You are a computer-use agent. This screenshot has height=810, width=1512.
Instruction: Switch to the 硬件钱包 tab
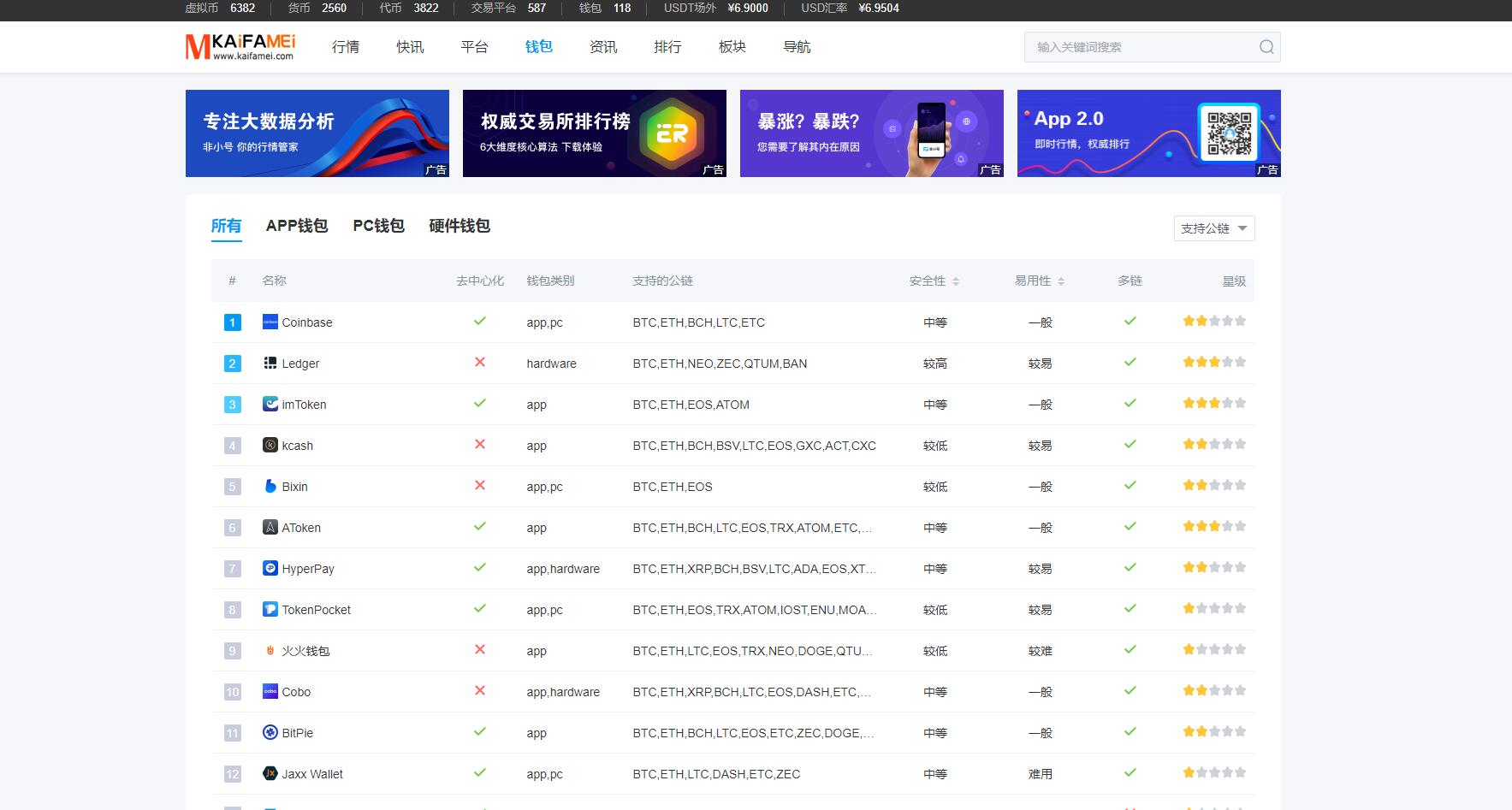pyautogui.click(x=459, y=226)
